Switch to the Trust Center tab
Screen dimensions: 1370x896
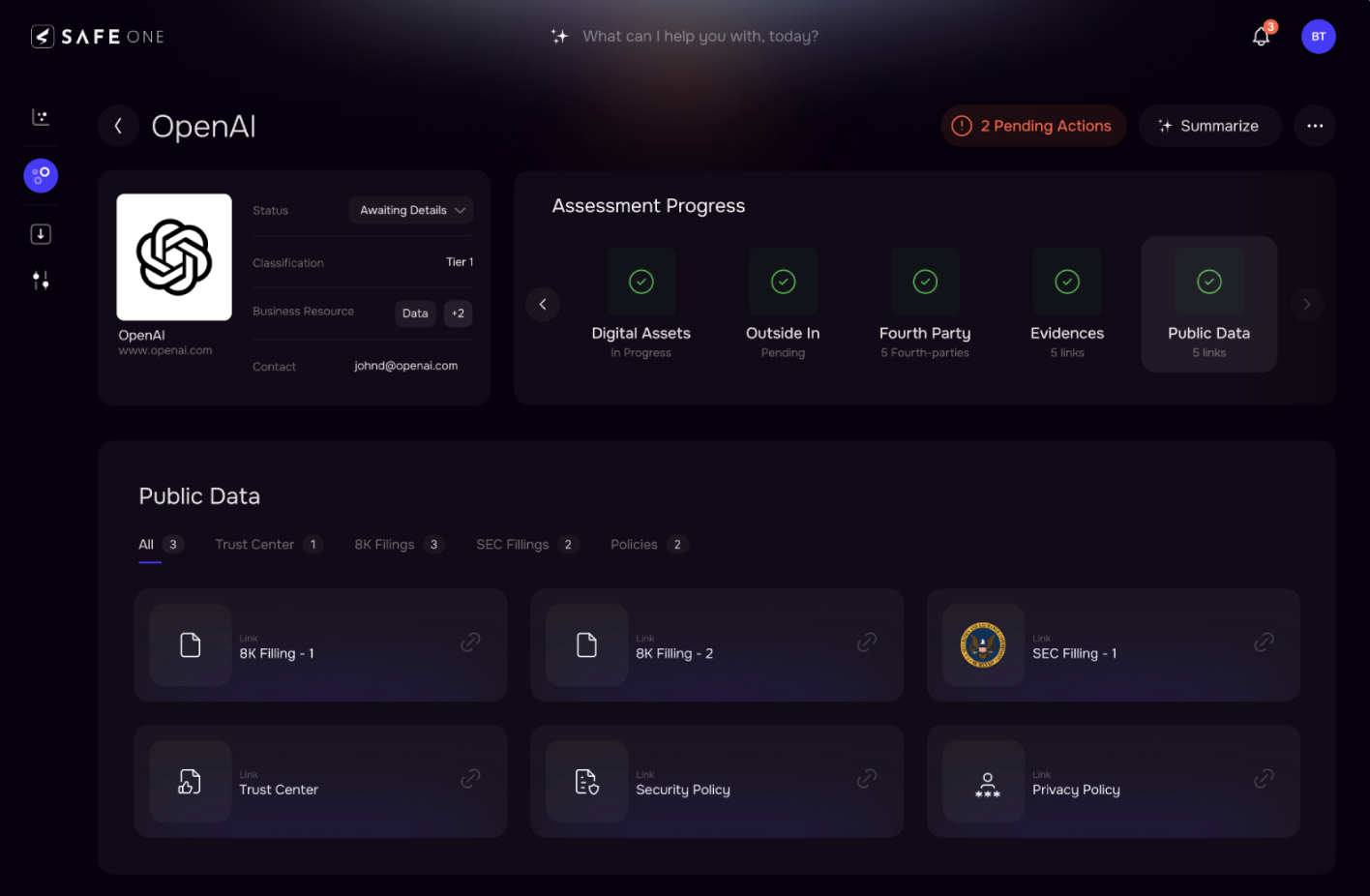pyautogui.click(x=255, y=545)
